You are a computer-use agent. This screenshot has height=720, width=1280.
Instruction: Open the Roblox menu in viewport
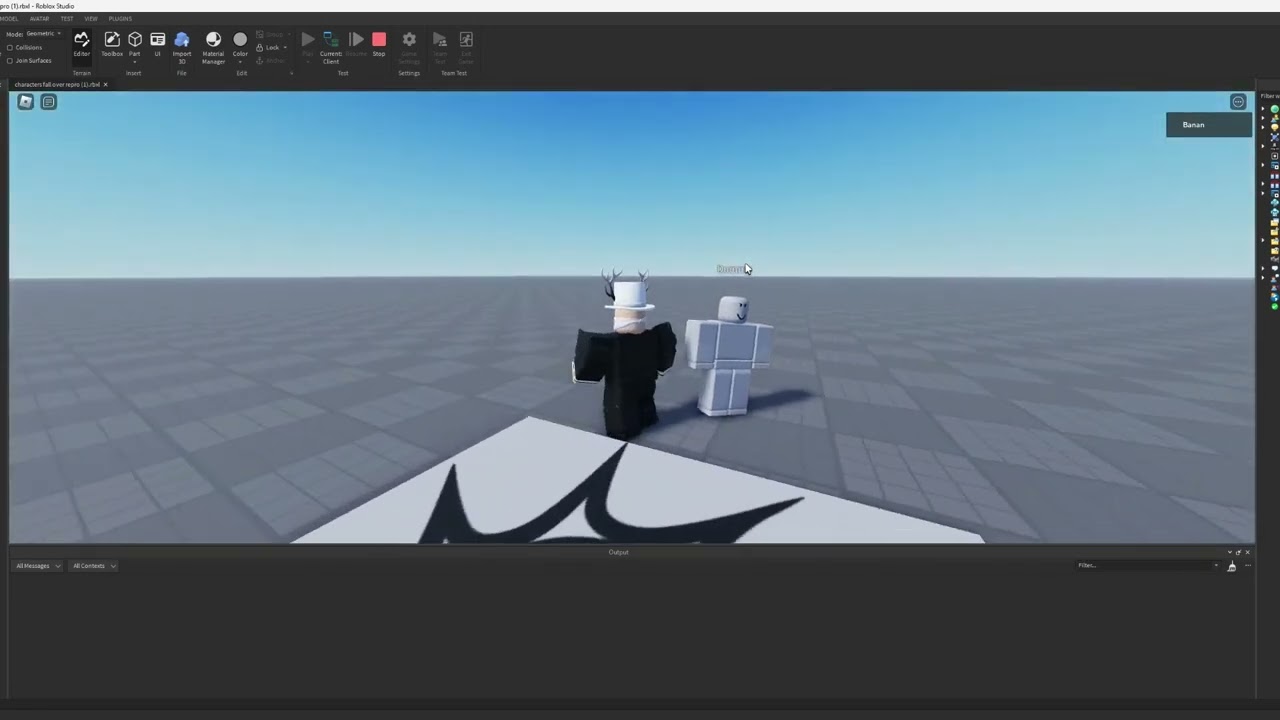pyautogui.click(x=26, y=102)
